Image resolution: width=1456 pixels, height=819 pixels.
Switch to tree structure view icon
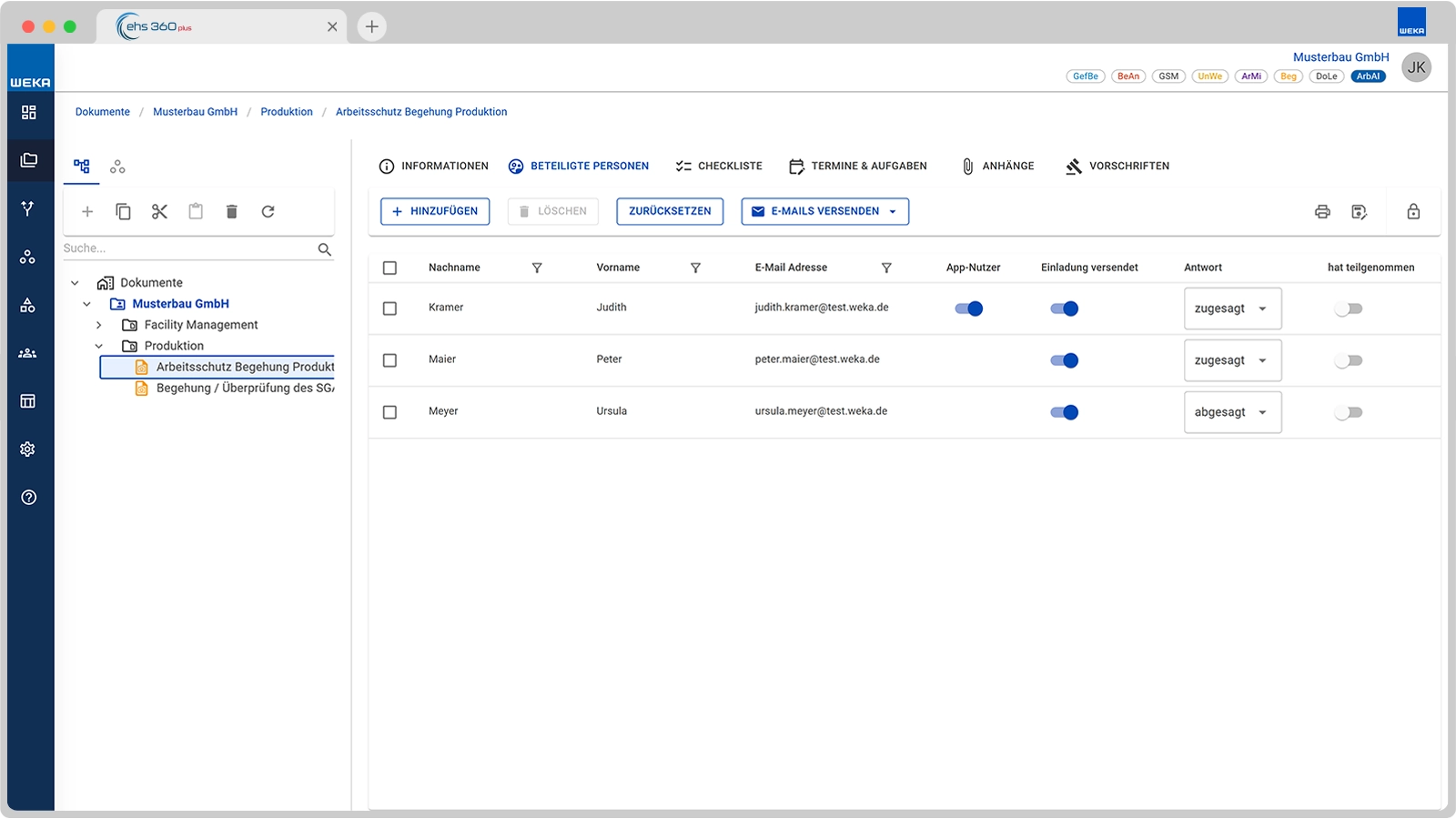82,167
